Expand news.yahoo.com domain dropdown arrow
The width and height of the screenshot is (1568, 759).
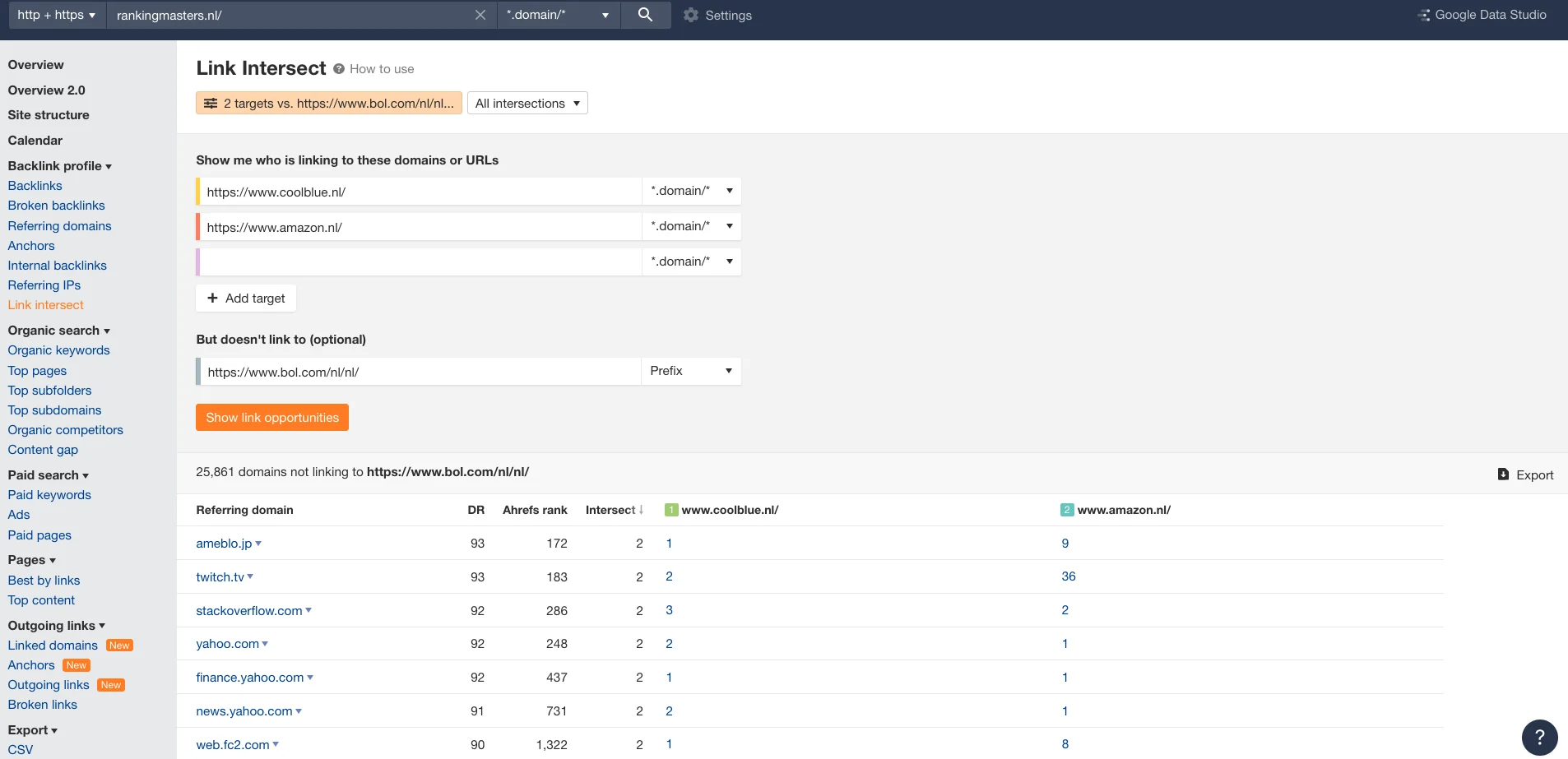(x=299, y=711)
